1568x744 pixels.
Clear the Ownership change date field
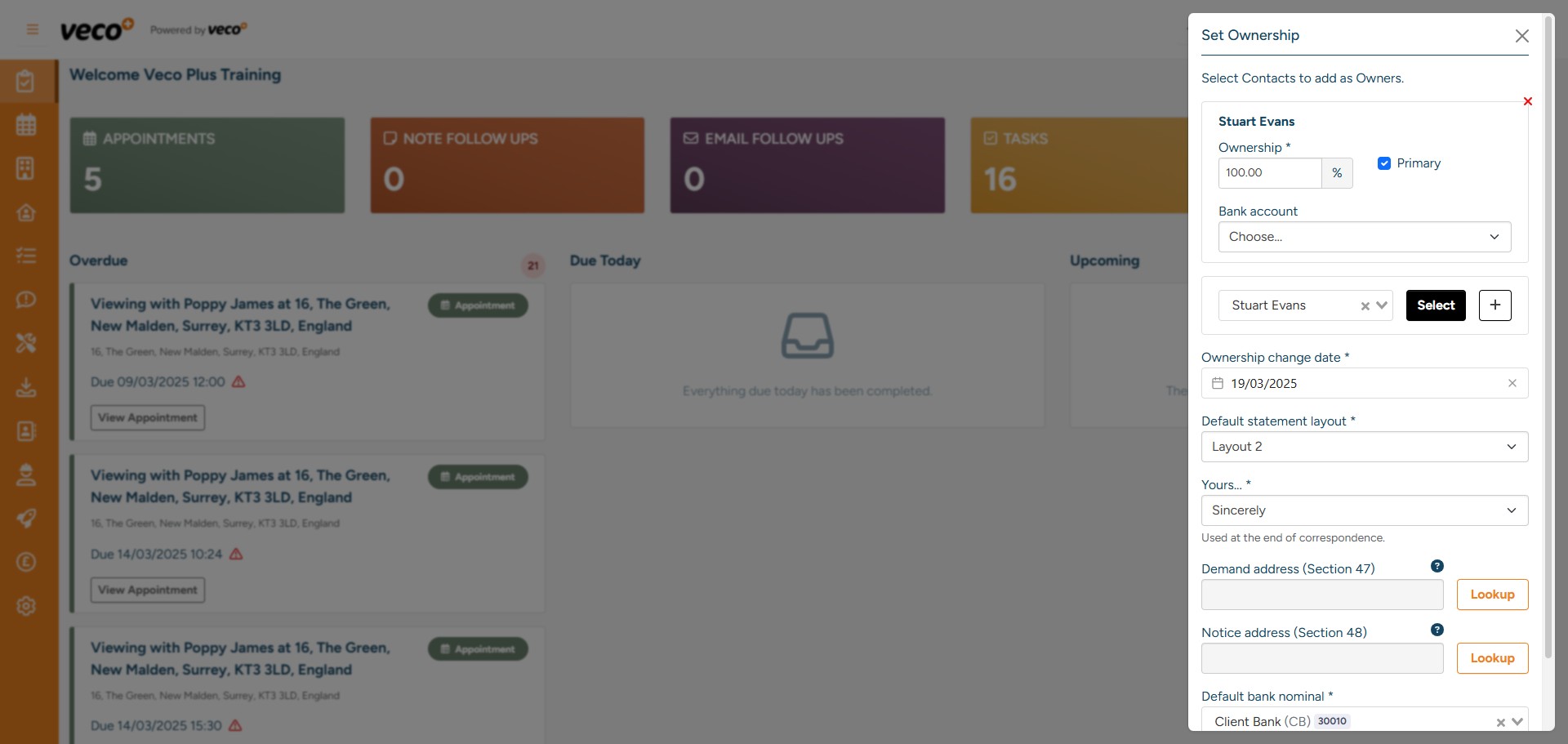(1512, 383)
